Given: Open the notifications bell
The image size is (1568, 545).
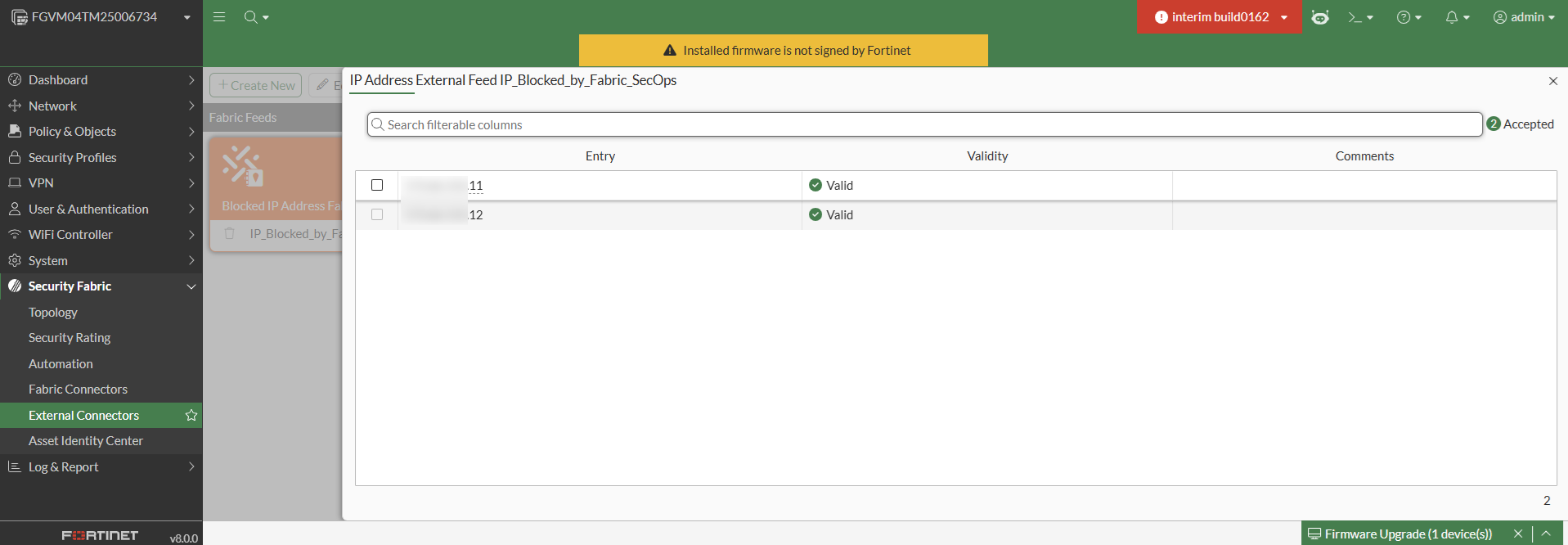Looking at the screenshot, I should point(1457,17).
